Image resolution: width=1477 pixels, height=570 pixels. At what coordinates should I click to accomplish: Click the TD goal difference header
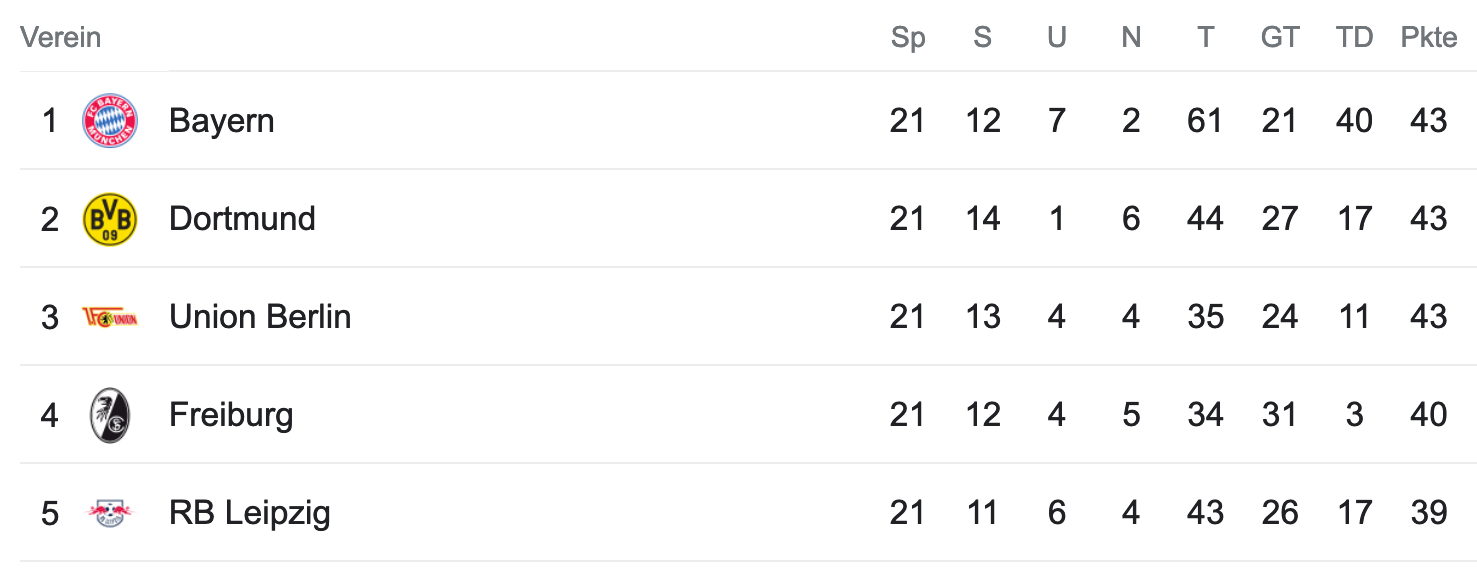pyautogui.click(x=1354, y=37)
